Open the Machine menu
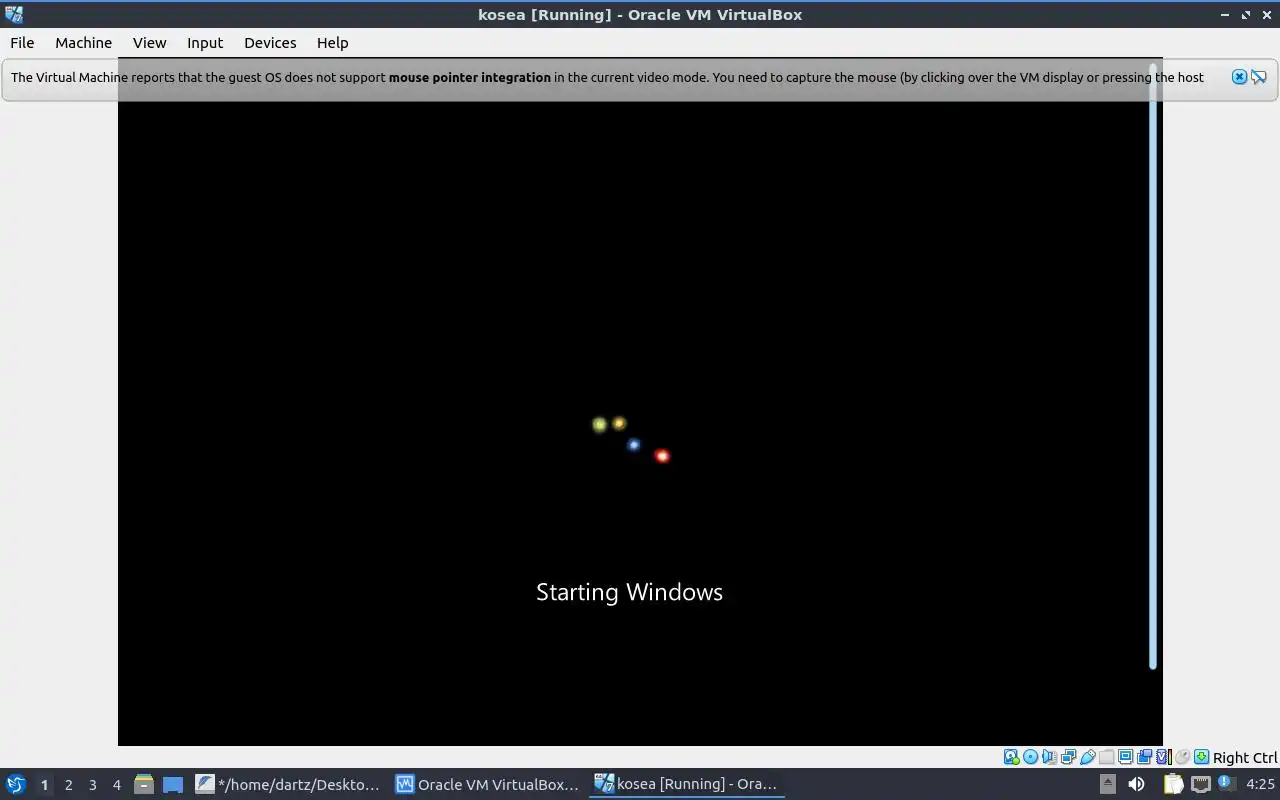 click(83, 43)
